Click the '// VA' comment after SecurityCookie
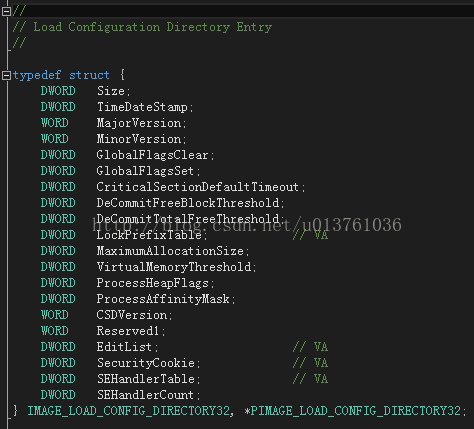 point(310,363)
